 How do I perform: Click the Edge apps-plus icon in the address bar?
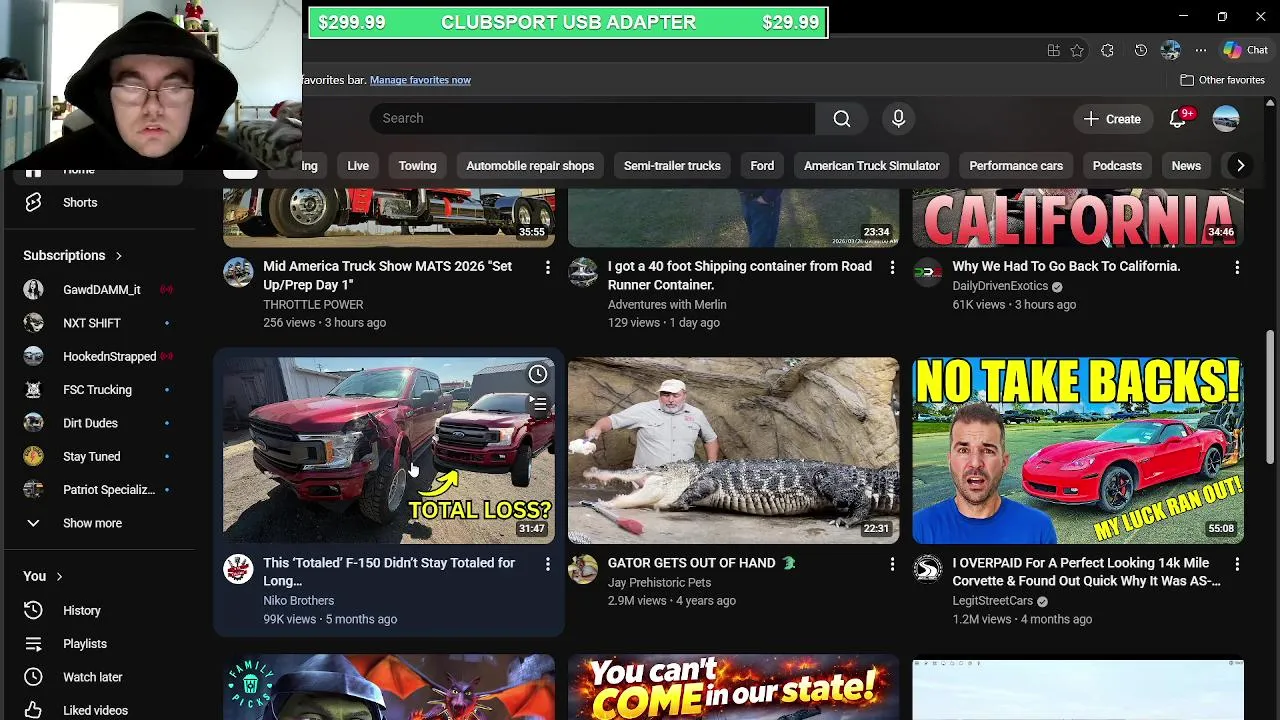click(x=1053, y=50)
